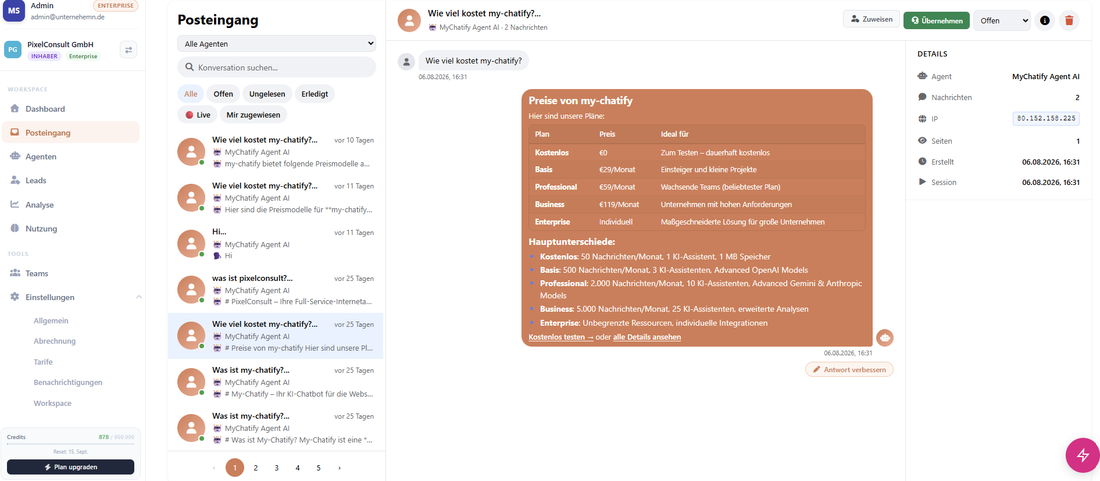Image resolution: width=1100 pixels, height=481 pixels.
Task: Select the Offen filter chip
Action: [x=223, y=93]
